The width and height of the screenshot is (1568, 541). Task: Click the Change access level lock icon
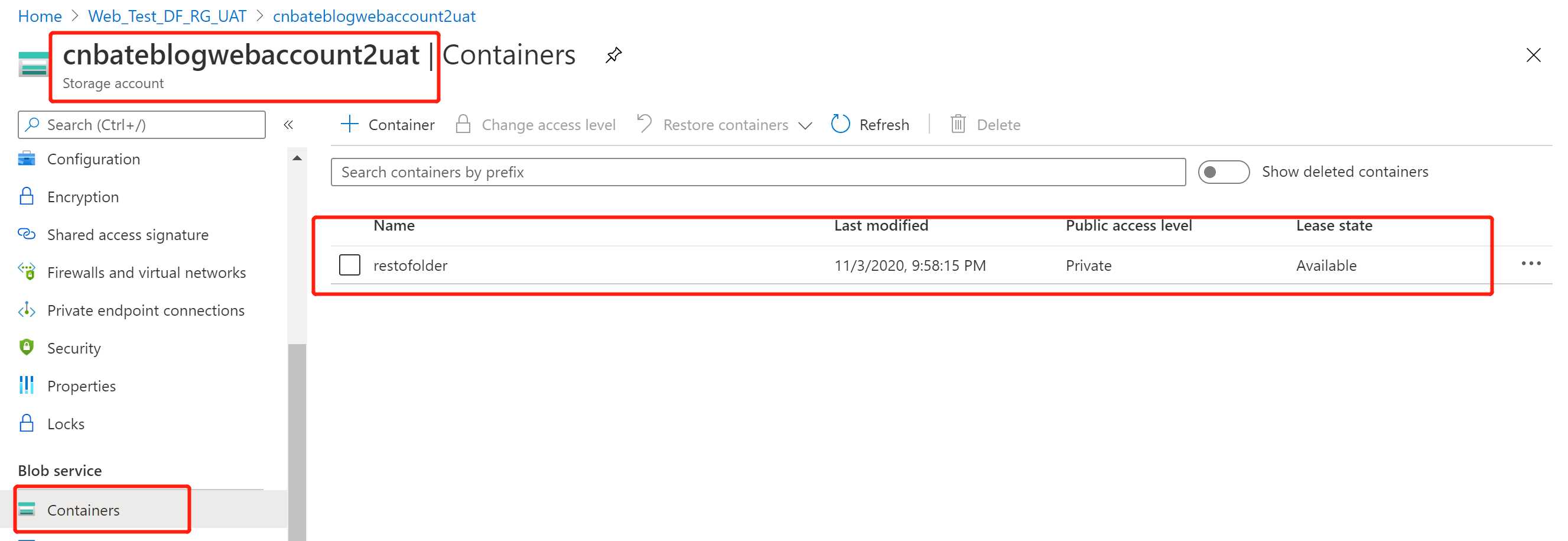pyautogui.click(x=463, y=124)
